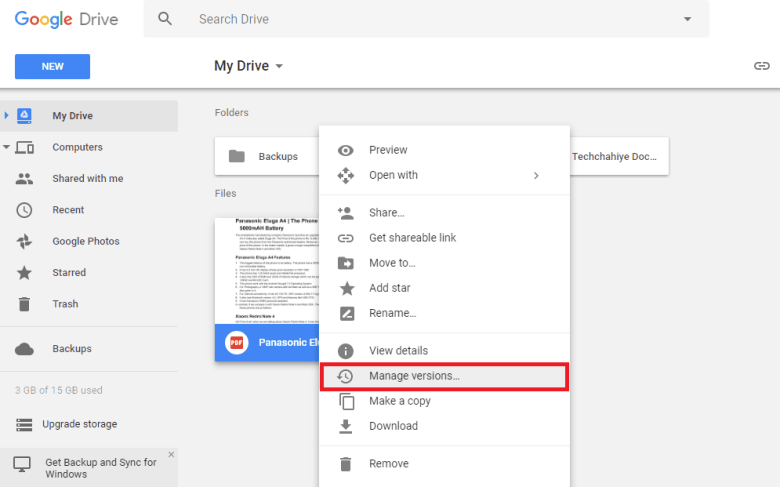Click the Backups folder icon
This screenshot has width=780, height=487.
(x=236, y=156)
